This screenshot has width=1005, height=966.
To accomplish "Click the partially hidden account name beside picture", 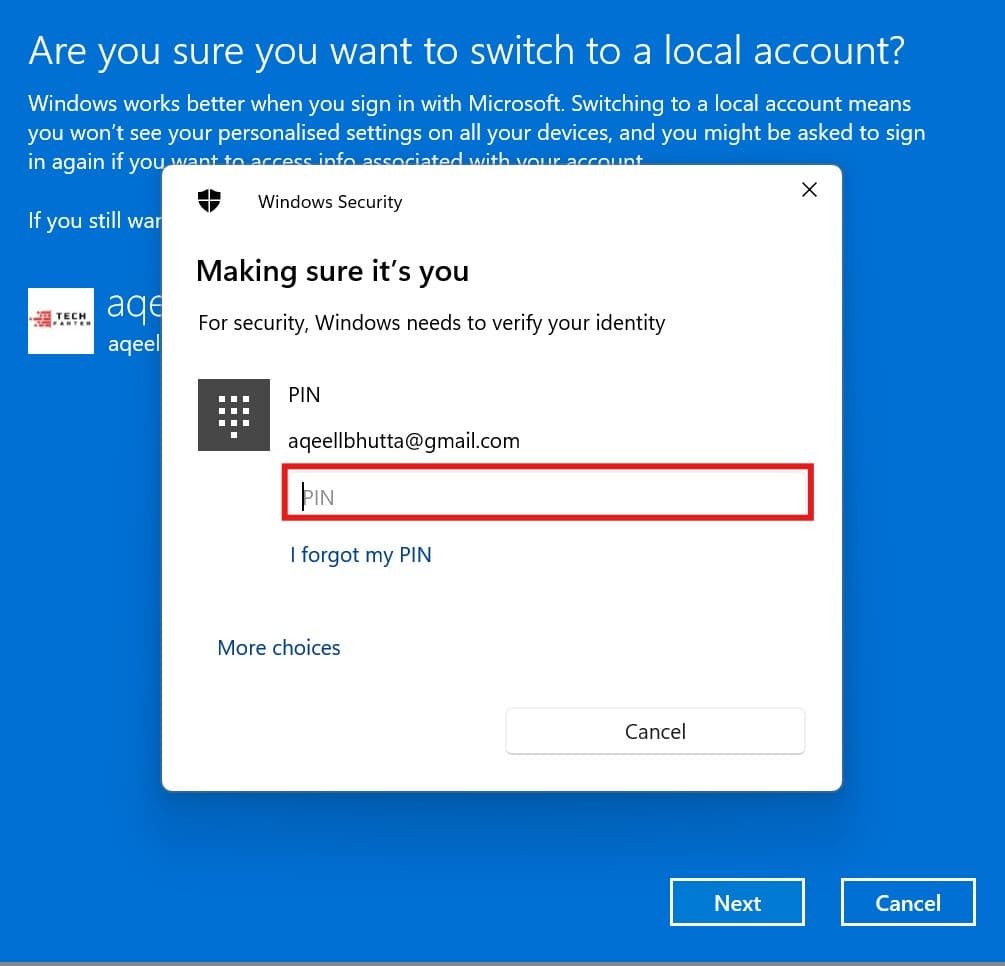I will [133, 304].
